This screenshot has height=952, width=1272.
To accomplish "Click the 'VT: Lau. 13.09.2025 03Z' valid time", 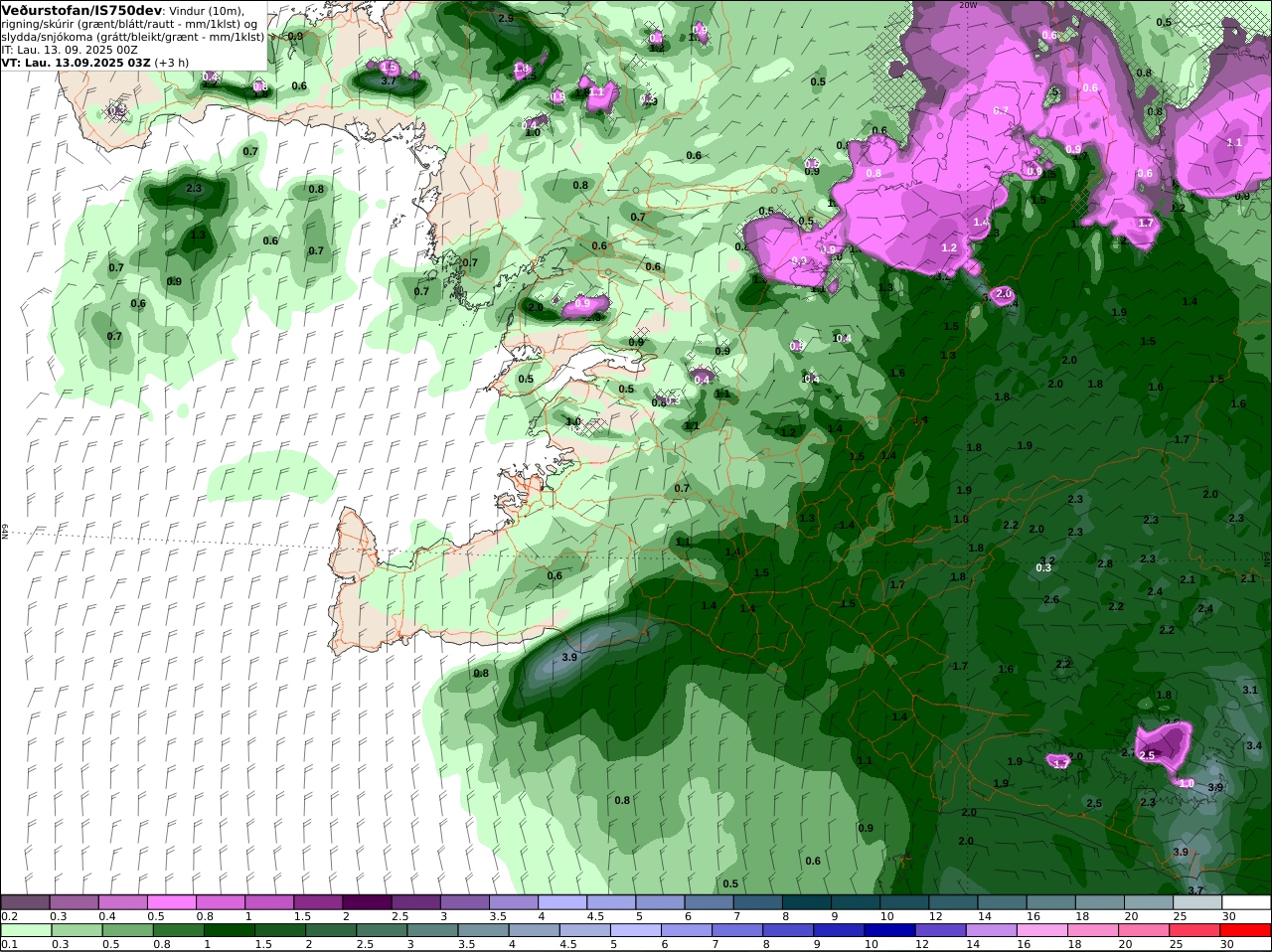I will [x=77, y=62].
